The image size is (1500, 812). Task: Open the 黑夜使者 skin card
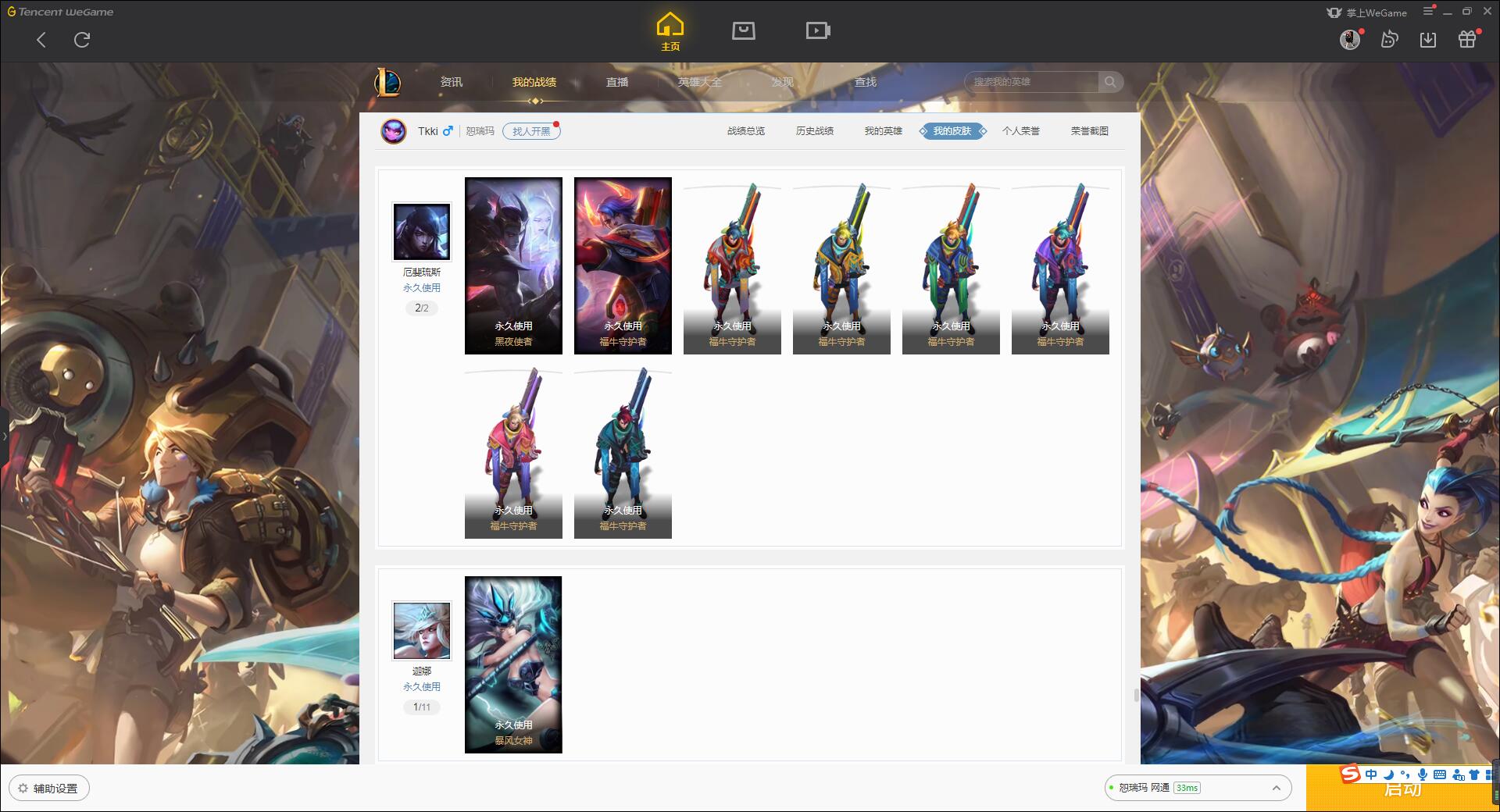click(x=513, y=265)
